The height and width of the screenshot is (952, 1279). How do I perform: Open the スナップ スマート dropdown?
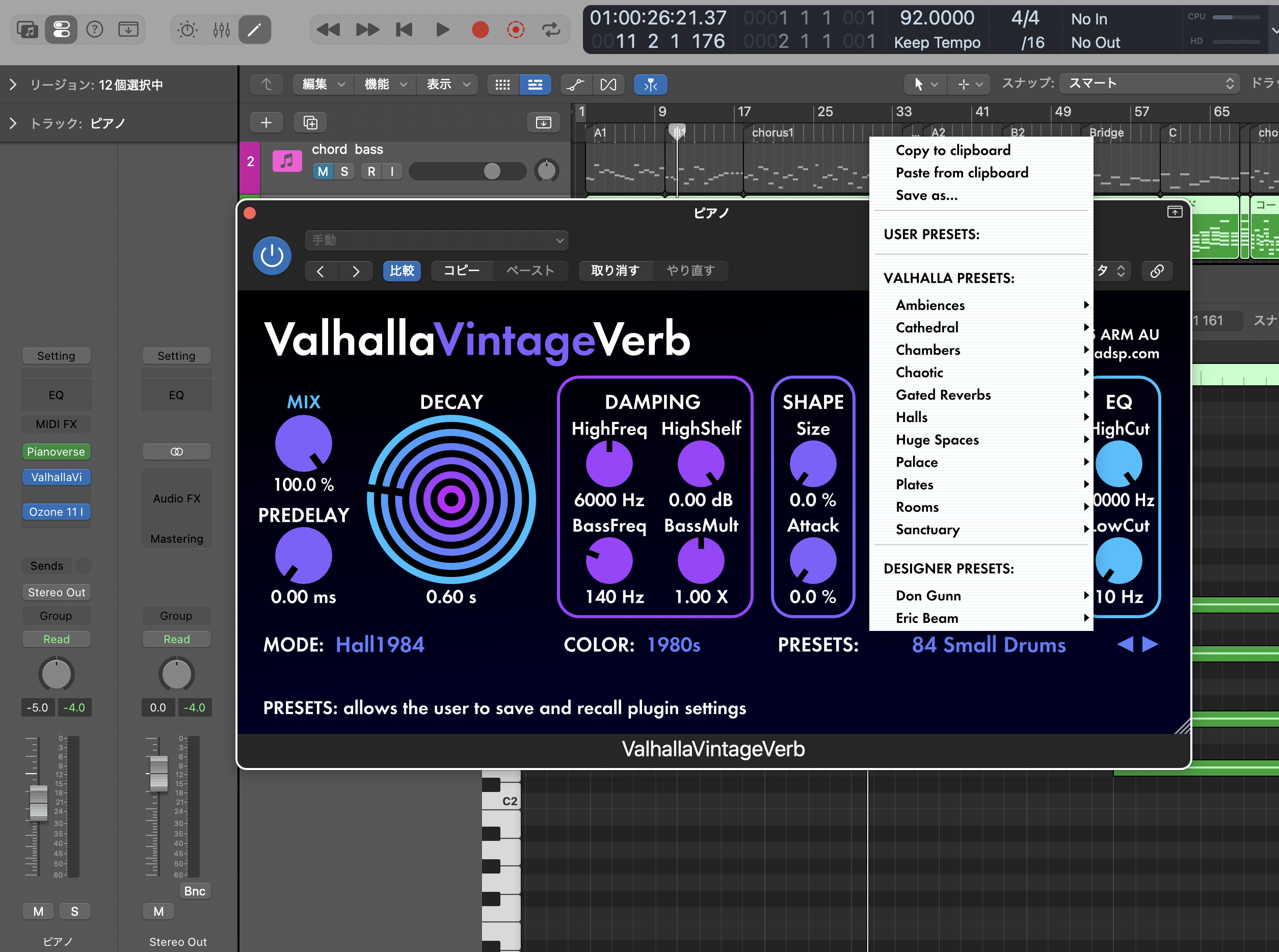click(x=1150, y=84)
